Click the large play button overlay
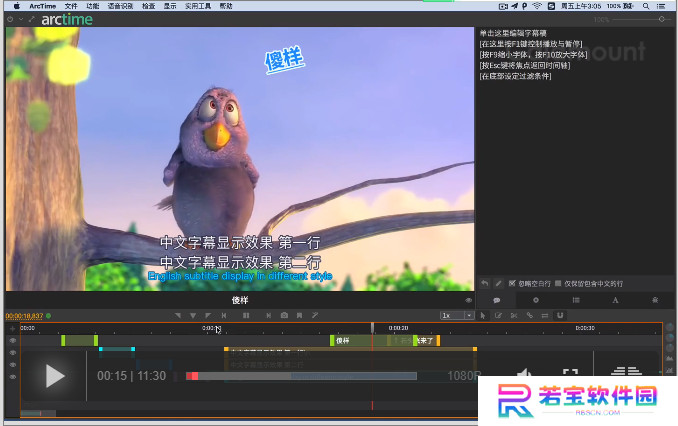678x426 pixels. (x=55, y=375)
